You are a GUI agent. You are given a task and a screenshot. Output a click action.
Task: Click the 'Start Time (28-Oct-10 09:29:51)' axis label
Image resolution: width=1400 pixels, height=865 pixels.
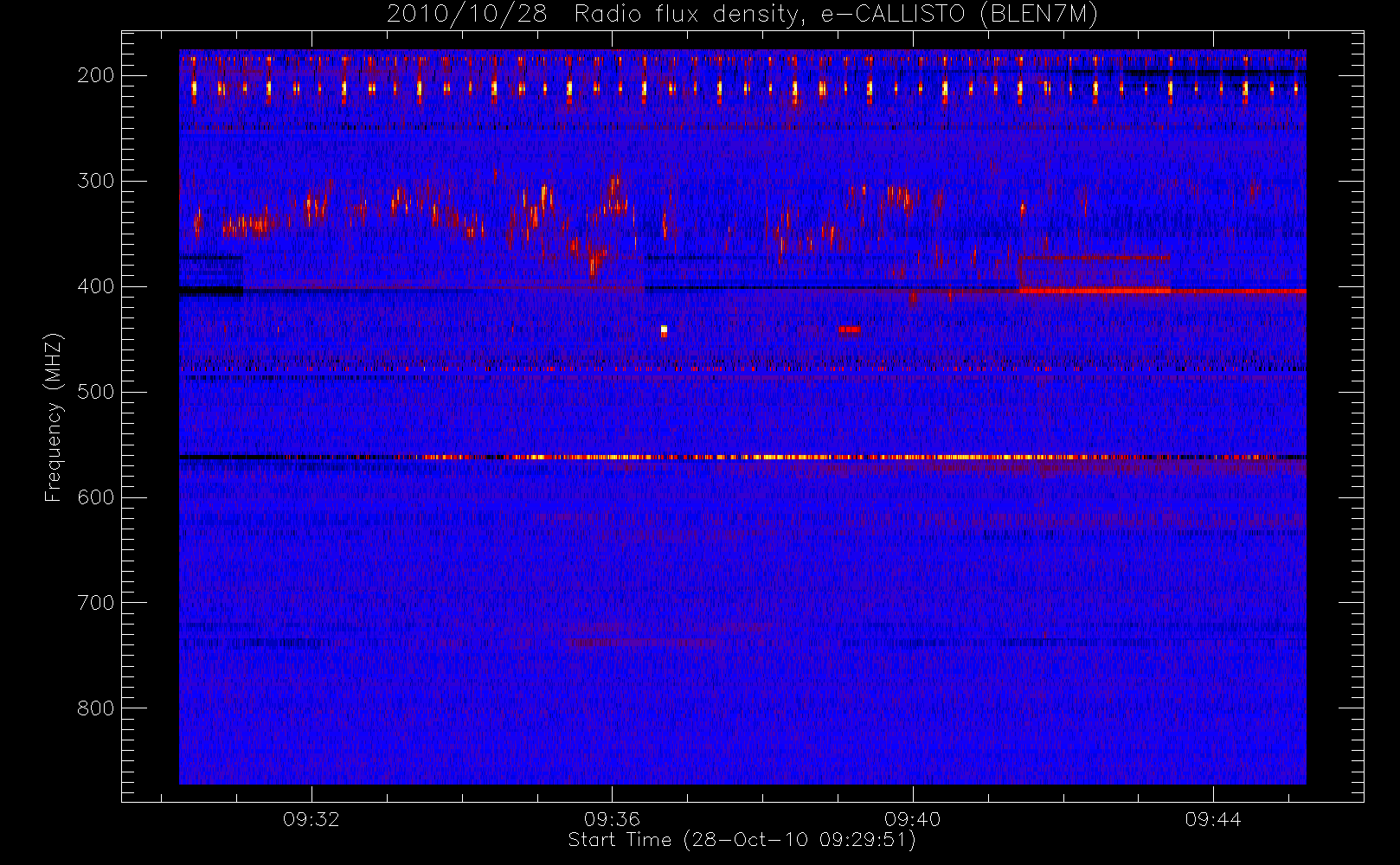pos(742,840)
